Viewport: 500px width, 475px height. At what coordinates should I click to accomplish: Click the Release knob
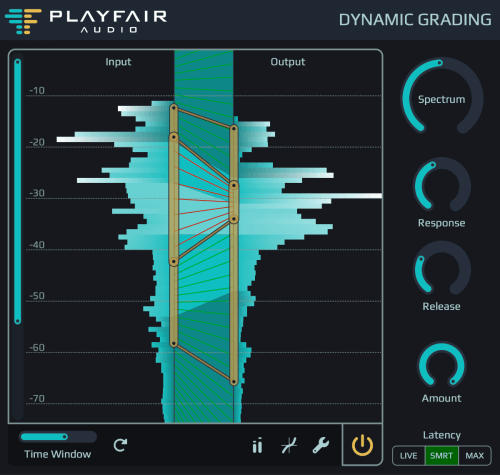(x=442, y=269)
